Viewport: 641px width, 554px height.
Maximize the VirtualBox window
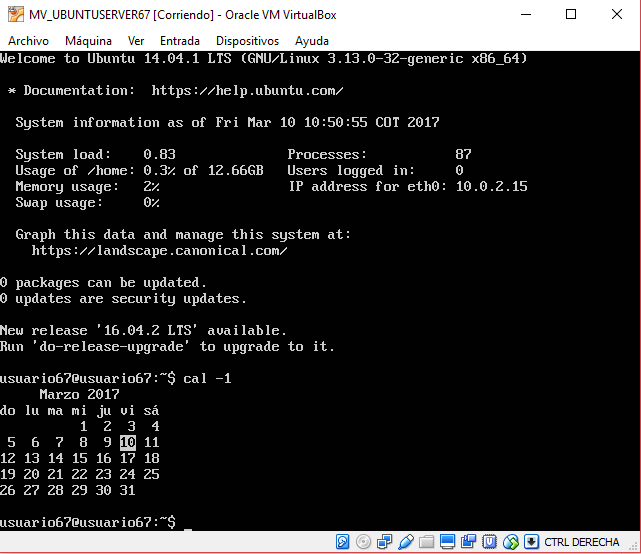(571, 15)
